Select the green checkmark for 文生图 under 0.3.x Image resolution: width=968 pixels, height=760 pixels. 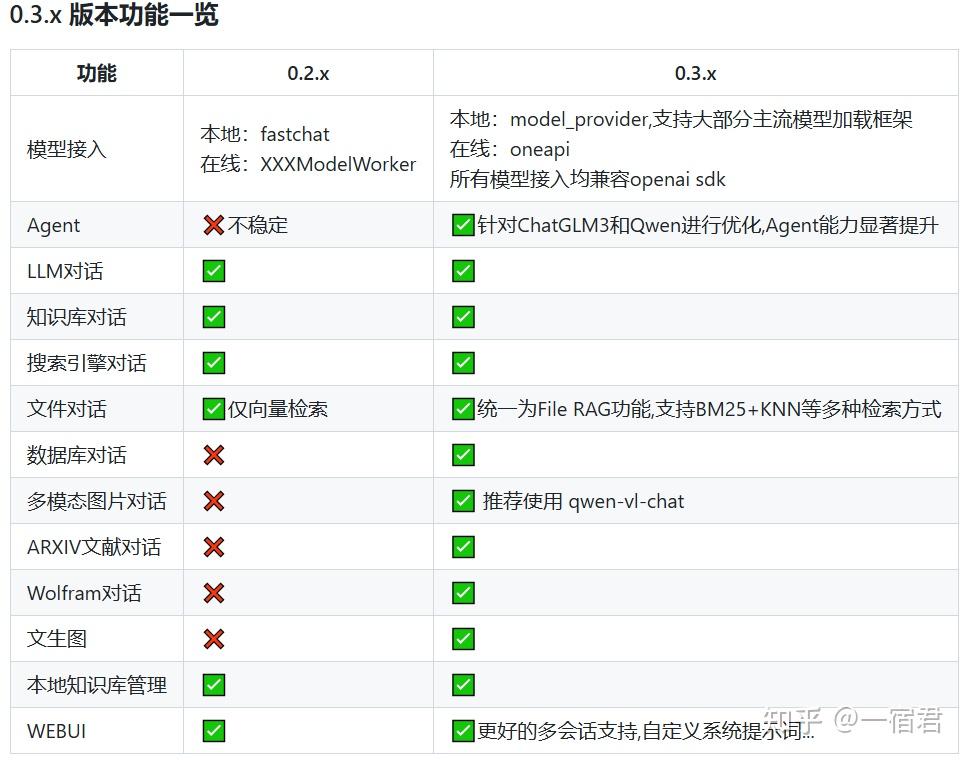point(462,638)
